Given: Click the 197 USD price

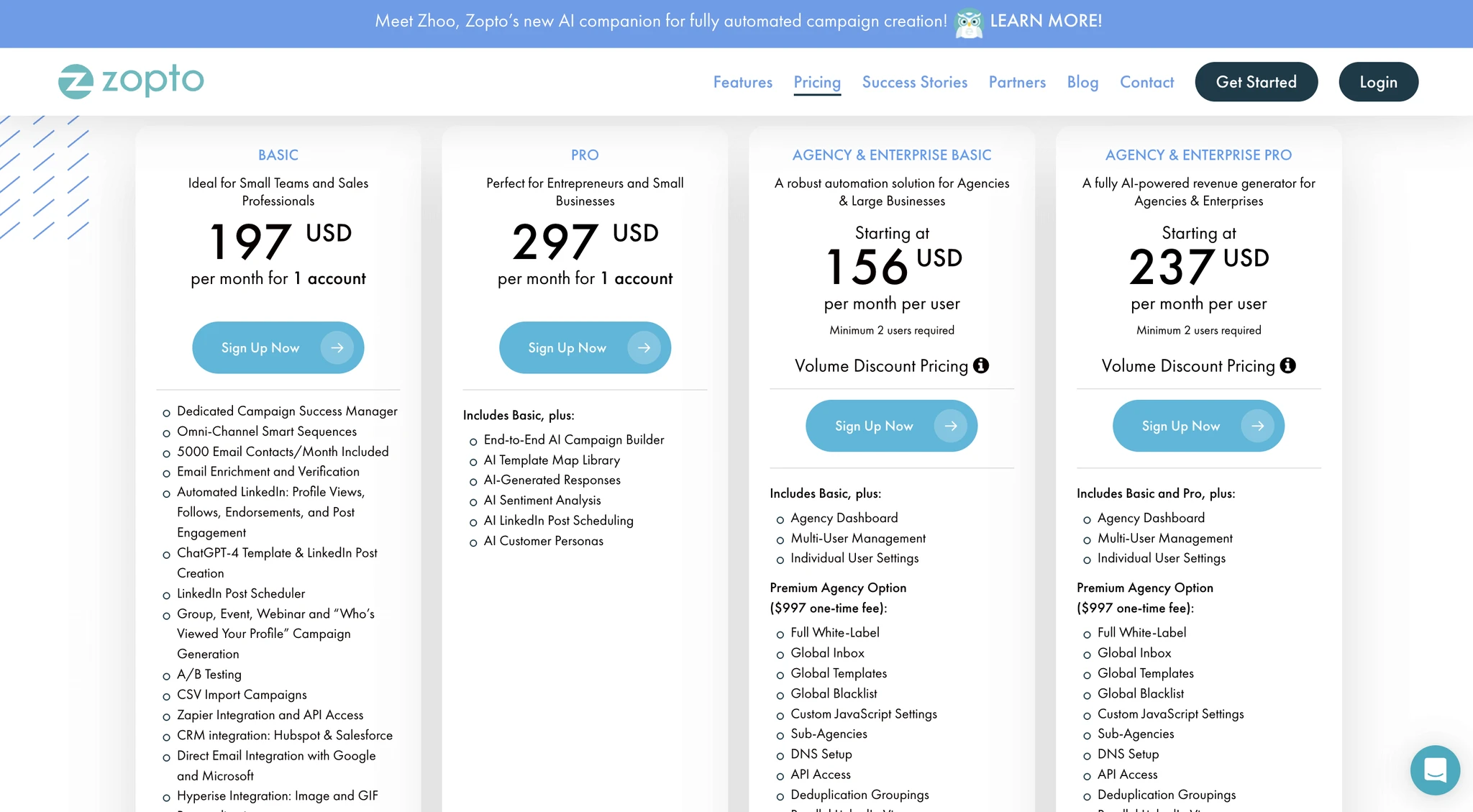Looking at the screenshot, I should 279,241.
